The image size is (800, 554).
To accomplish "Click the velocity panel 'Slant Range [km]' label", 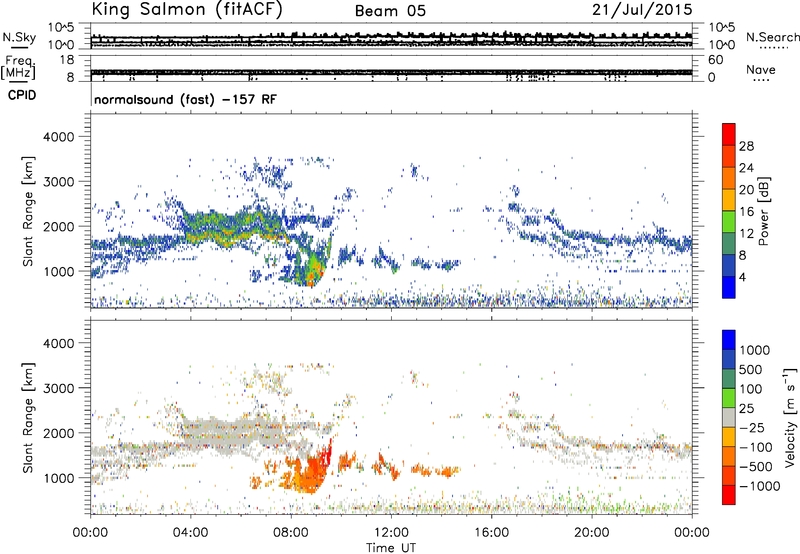I will (x=28, y=418).
